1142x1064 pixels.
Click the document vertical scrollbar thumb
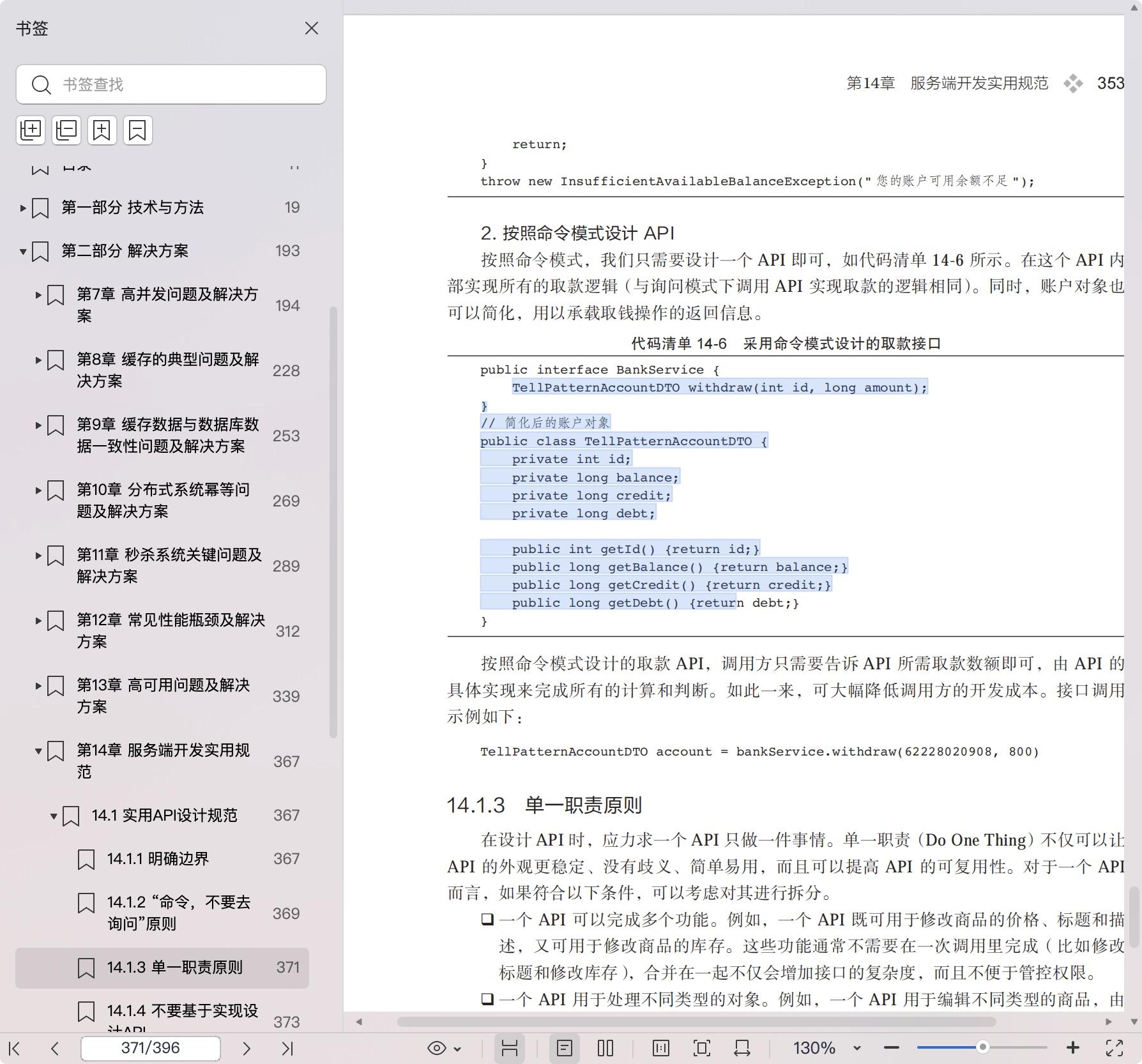point(1134,917)
